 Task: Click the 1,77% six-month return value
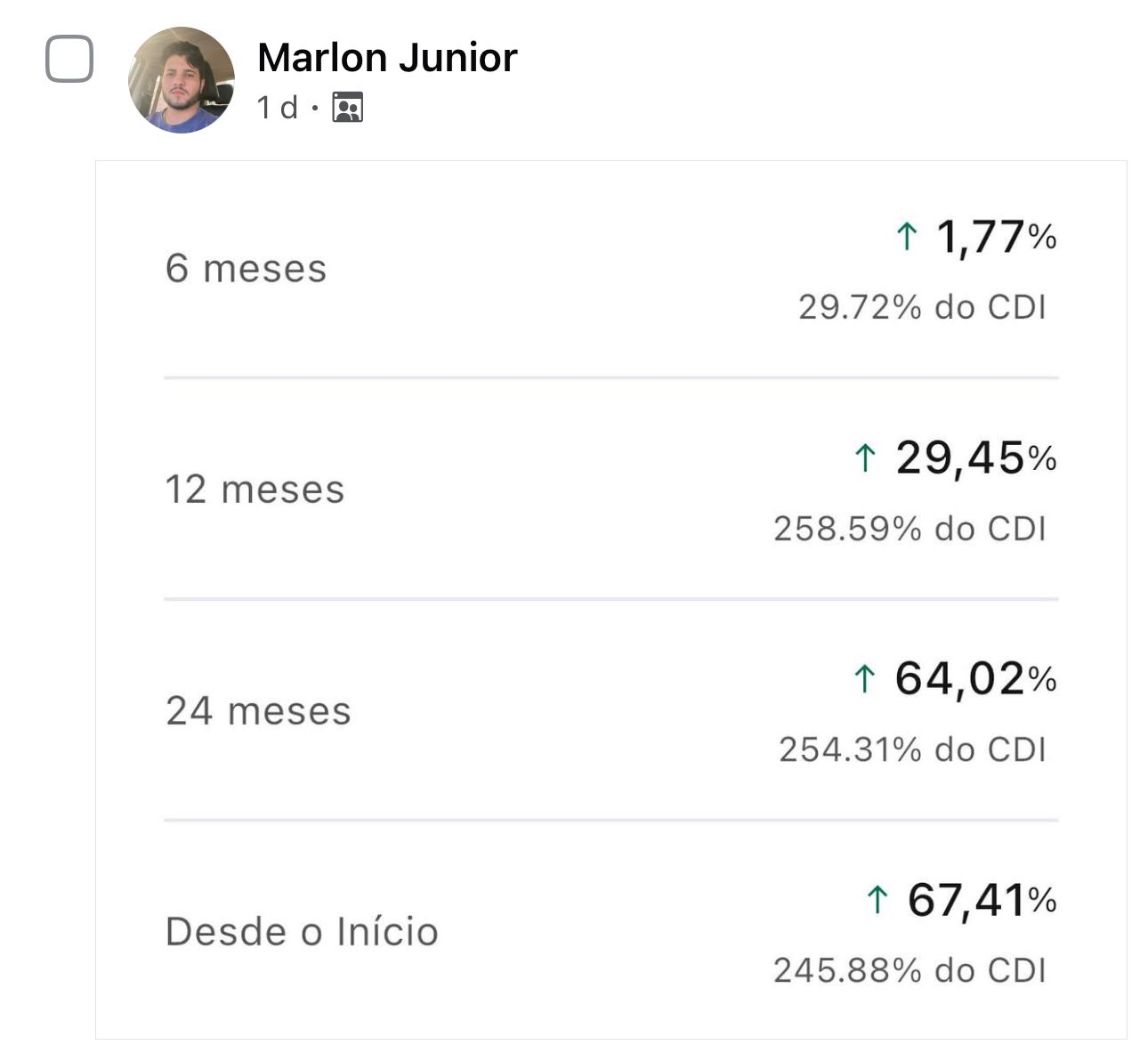tap(997, 238)
